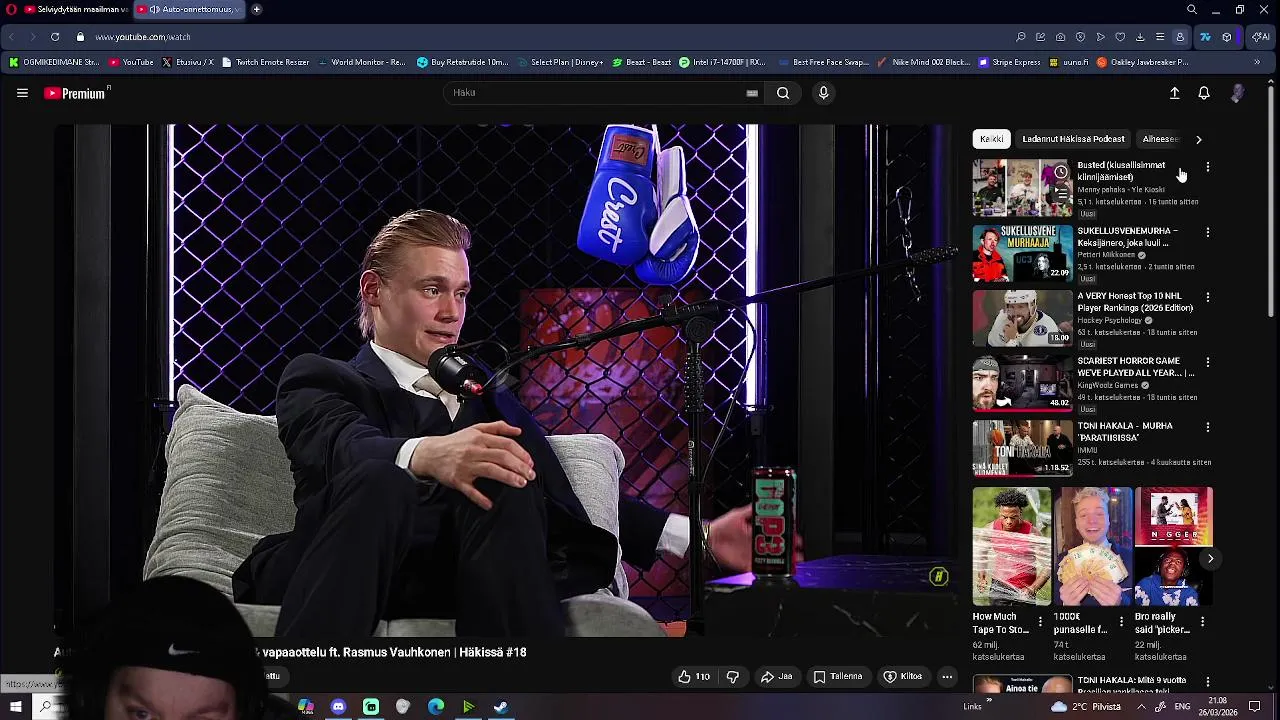Like the video with 110 likes

point(693,677)
